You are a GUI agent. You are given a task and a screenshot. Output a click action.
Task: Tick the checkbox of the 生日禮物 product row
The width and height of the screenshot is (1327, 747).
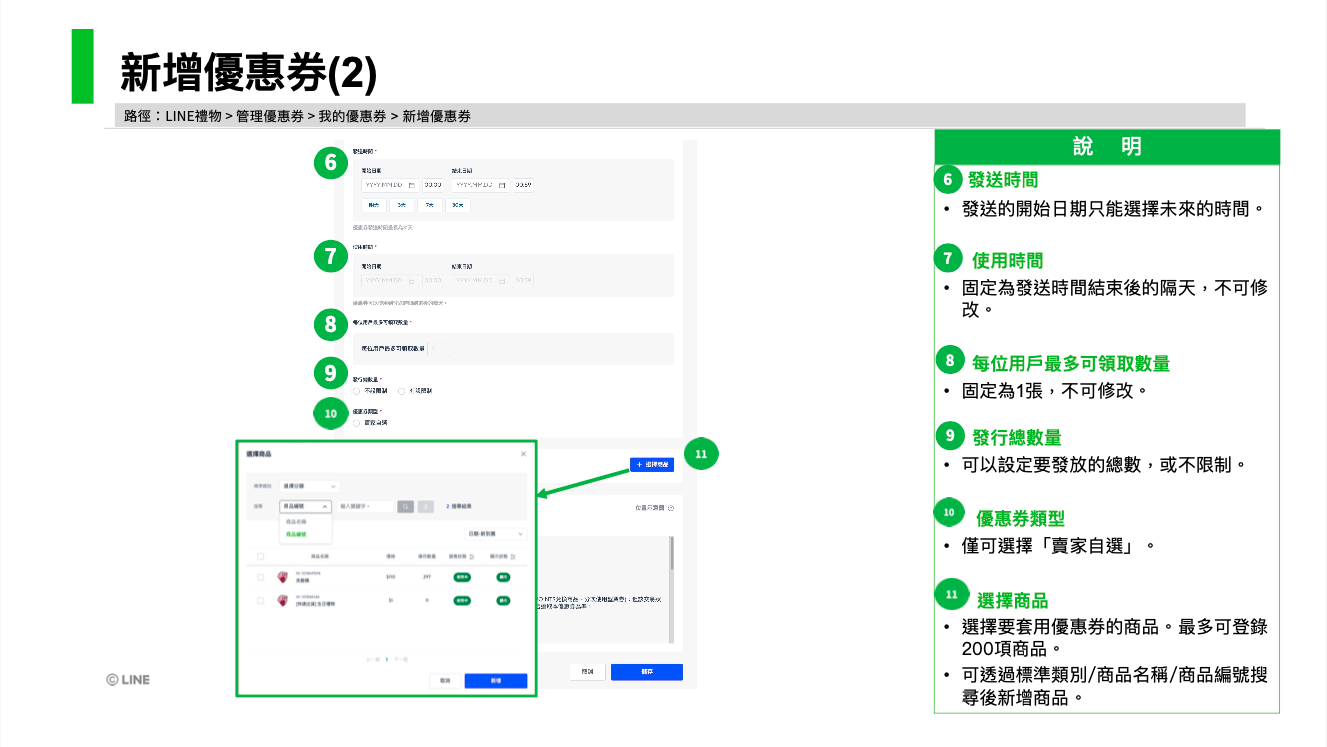(260, 601)
